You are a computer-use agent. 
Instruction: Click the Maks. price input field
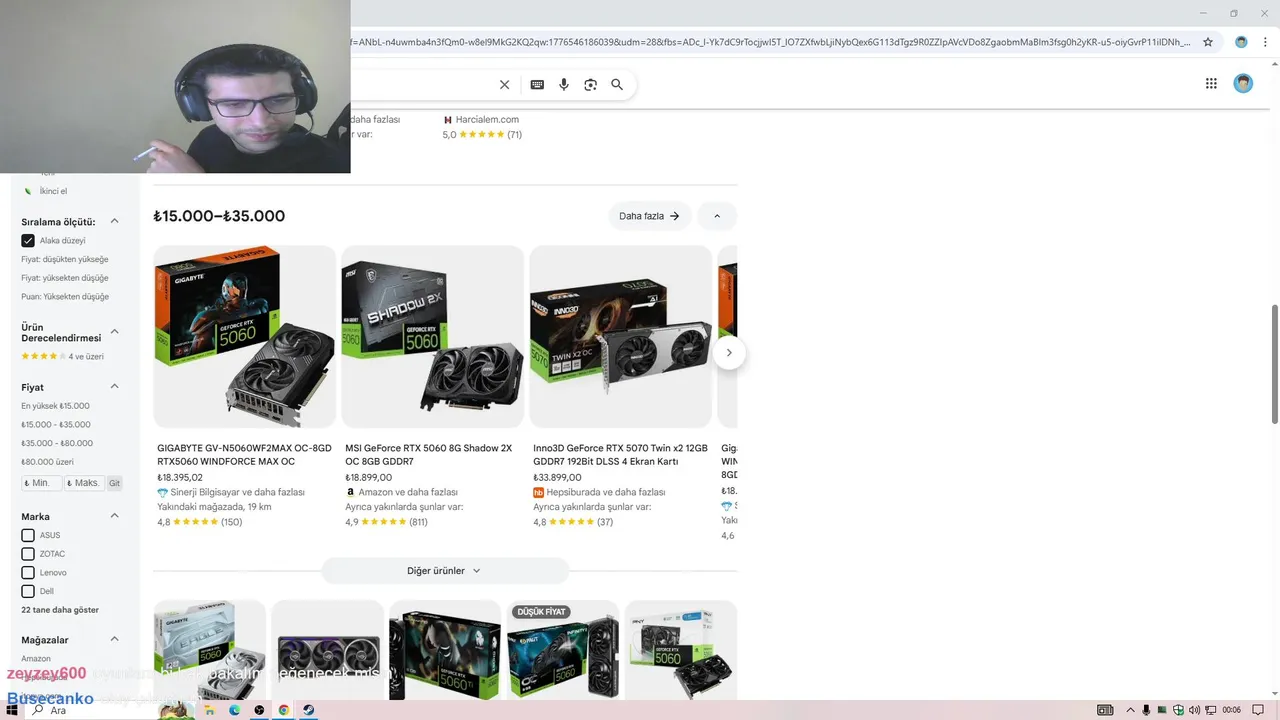click(84, 483)
